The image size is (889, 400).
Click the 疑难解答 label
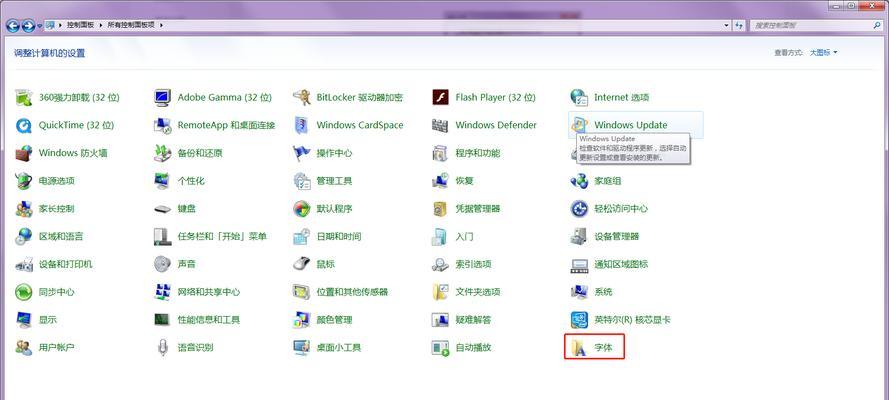[x=473, y=320]
